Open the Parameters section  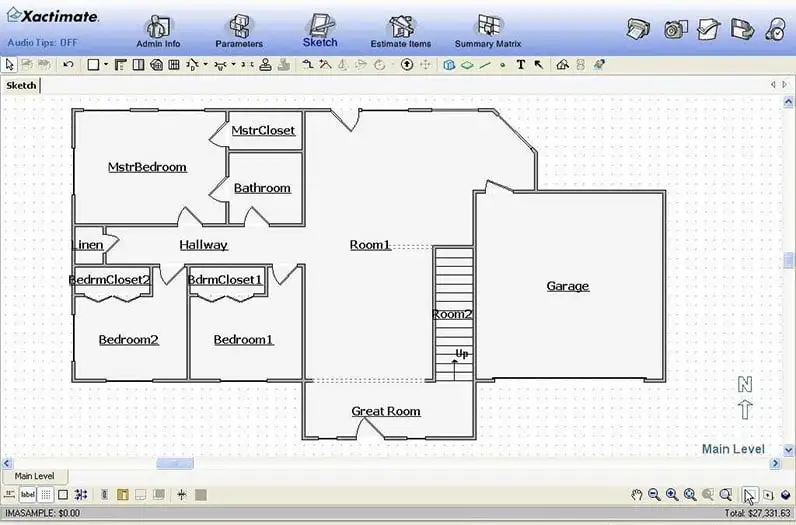click(239, 31)
